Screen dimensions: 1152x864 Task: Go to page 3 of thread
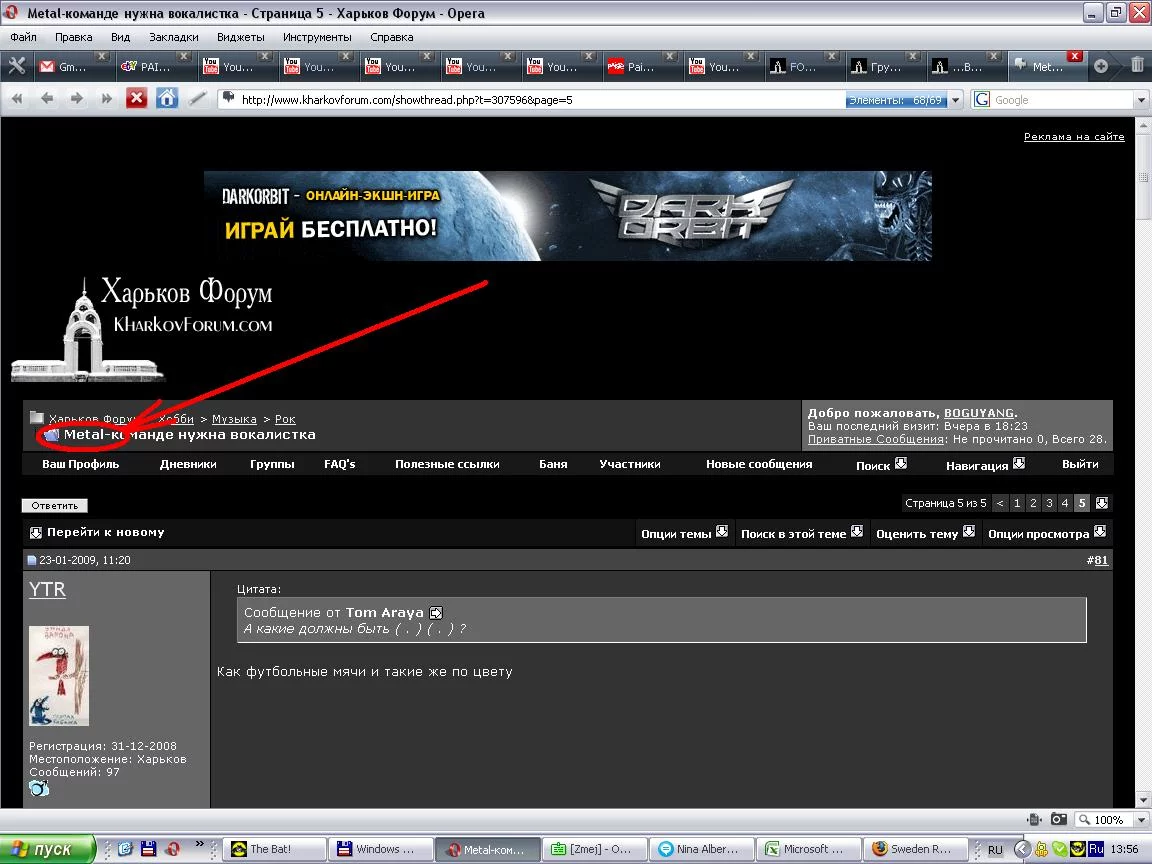click(x=1049, y=503)
